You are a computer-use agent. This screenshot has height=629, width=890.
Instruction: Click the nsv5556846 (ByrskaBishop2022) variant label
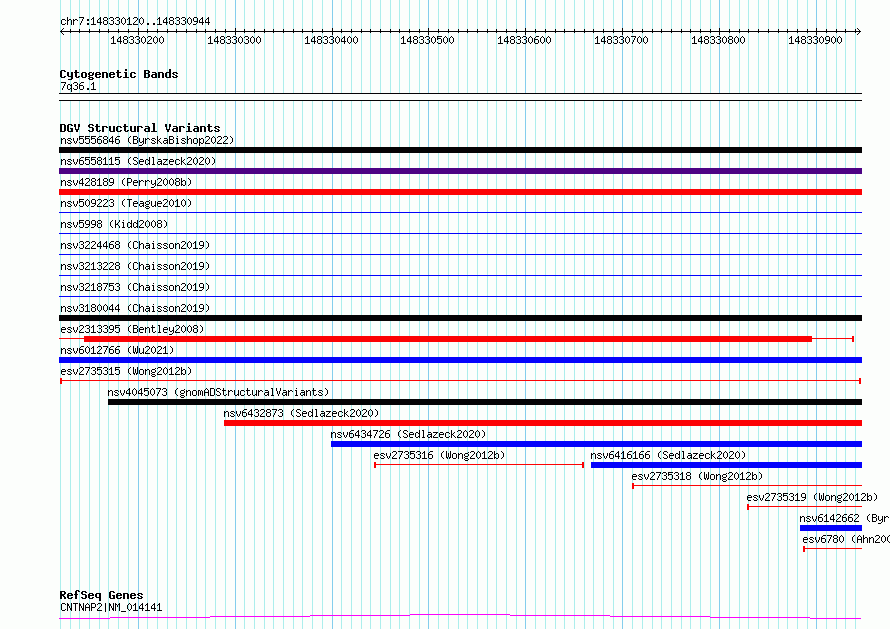pyautogui.click(x=147, y=141)
